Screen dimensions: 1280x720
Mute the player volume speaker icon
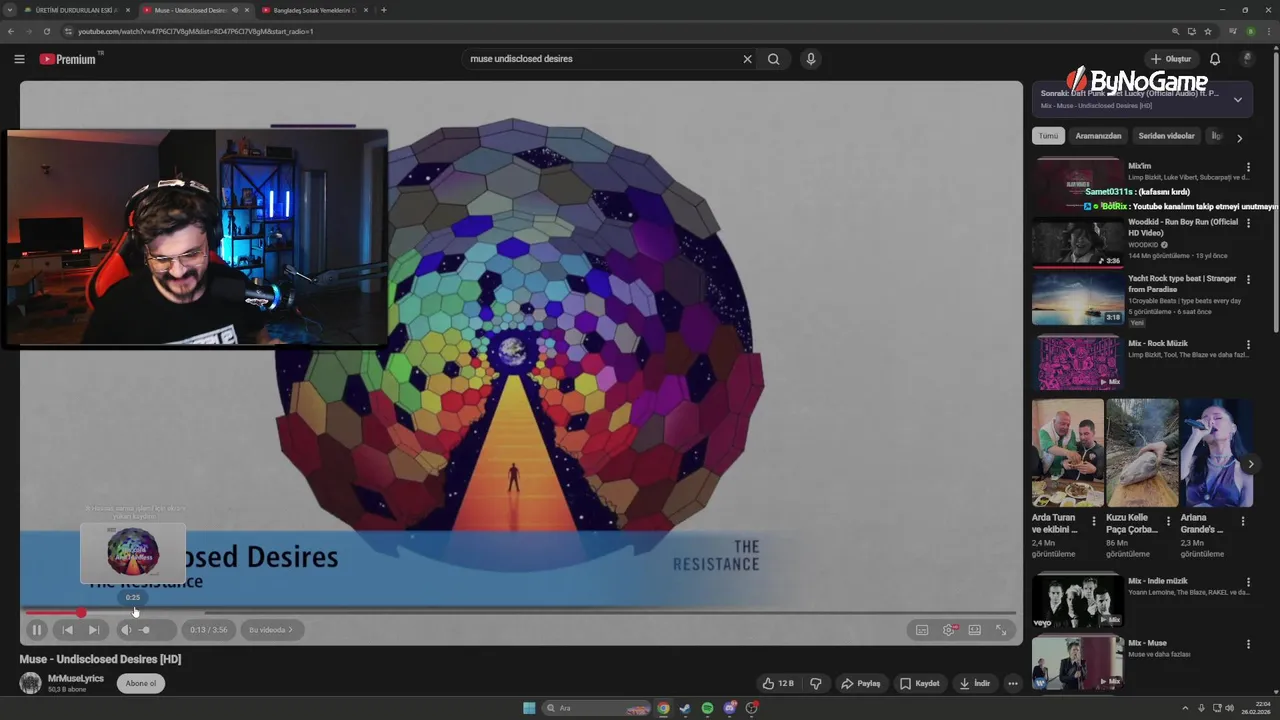coord(126,630)
